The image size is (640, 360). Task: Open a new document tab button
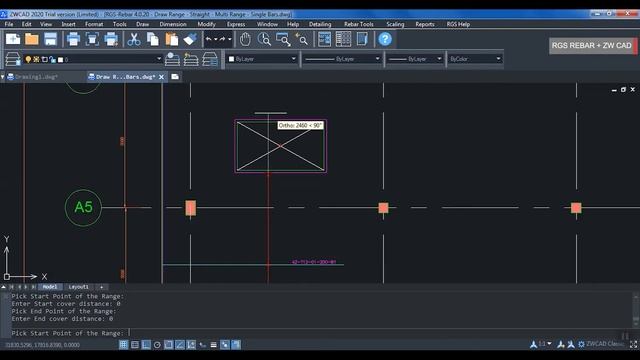[x=175, y=77]
